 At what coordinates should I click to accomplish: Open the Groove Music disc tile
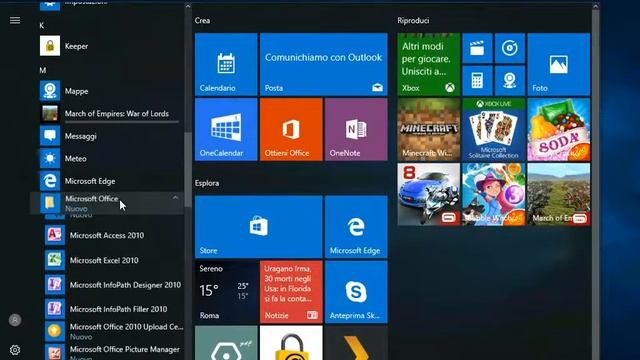tap(510, 48)
